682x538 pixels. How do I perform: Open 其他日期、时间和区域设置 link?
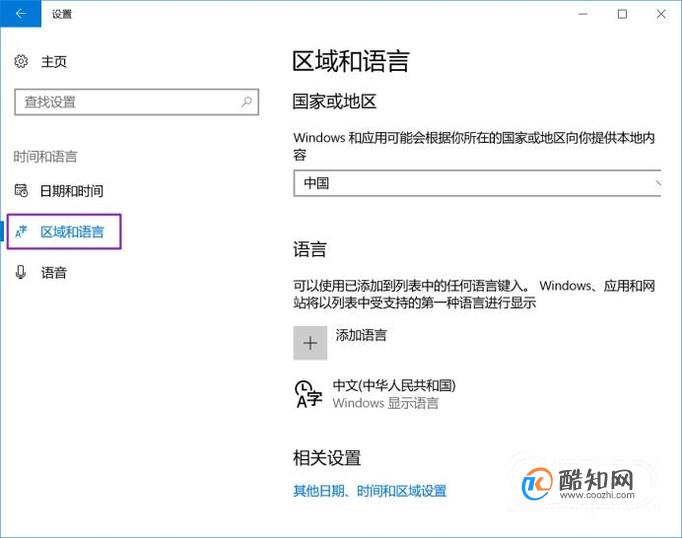pos(370,491)
